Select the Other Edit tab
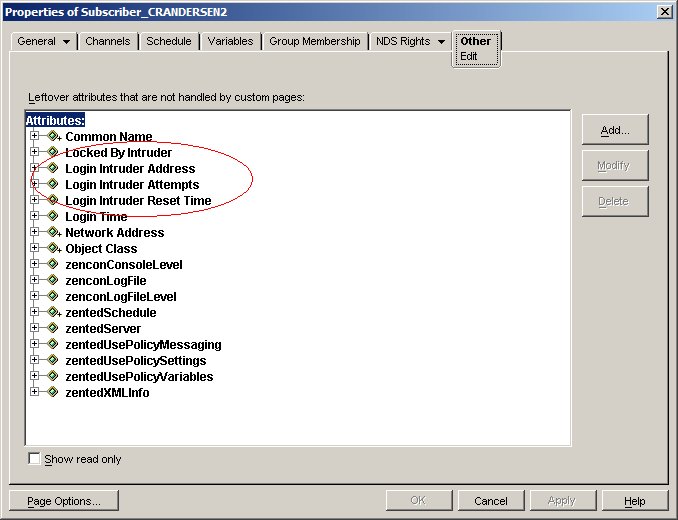Image resolution: width=678 pixels, height=520 pixels. click(x=476, y=48)
